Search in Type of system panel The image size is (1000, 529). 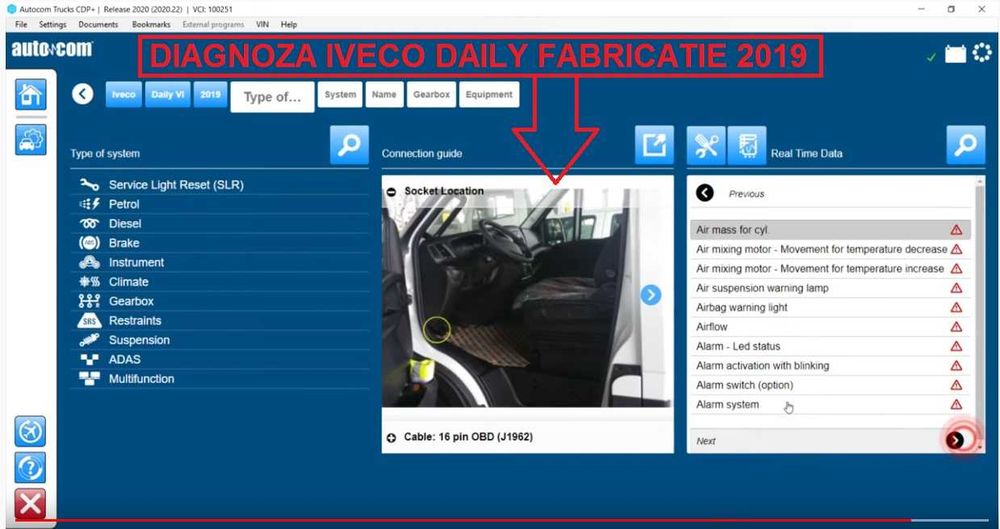(x=349, y=145)
